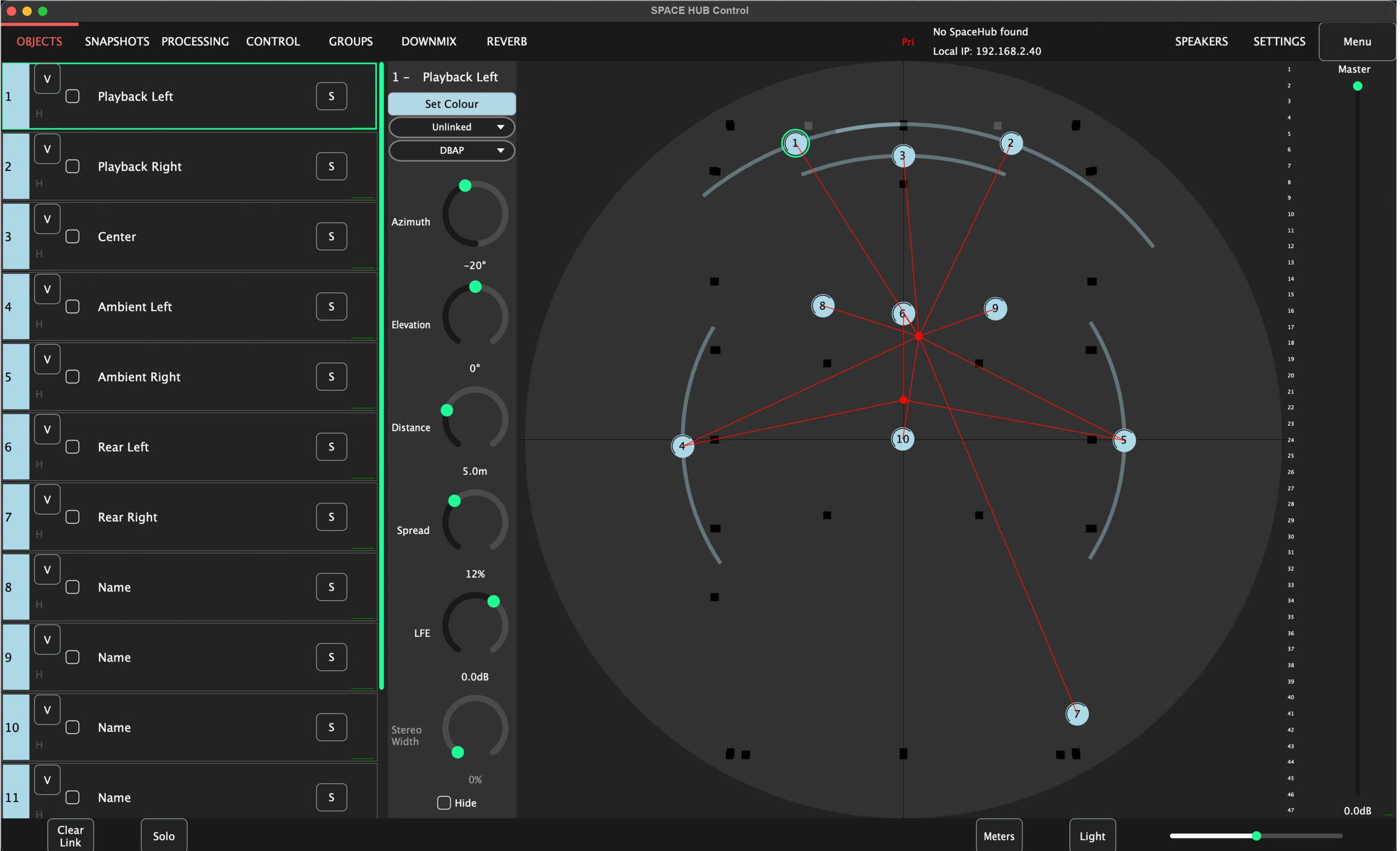Expand Rear Left with V button
This screenshot has width=1400, height=851.
tap(47, 430)
